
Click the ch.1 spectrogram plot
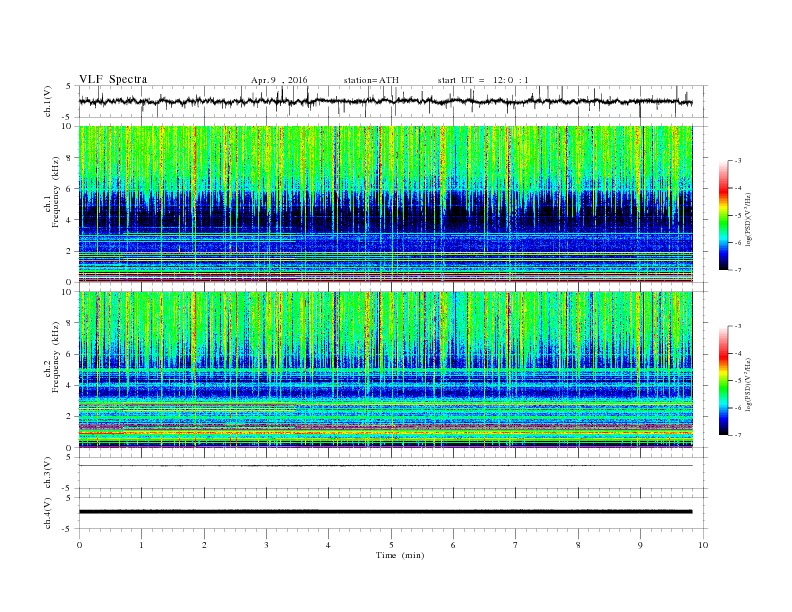pyautogui.click(x=385, y=204)
